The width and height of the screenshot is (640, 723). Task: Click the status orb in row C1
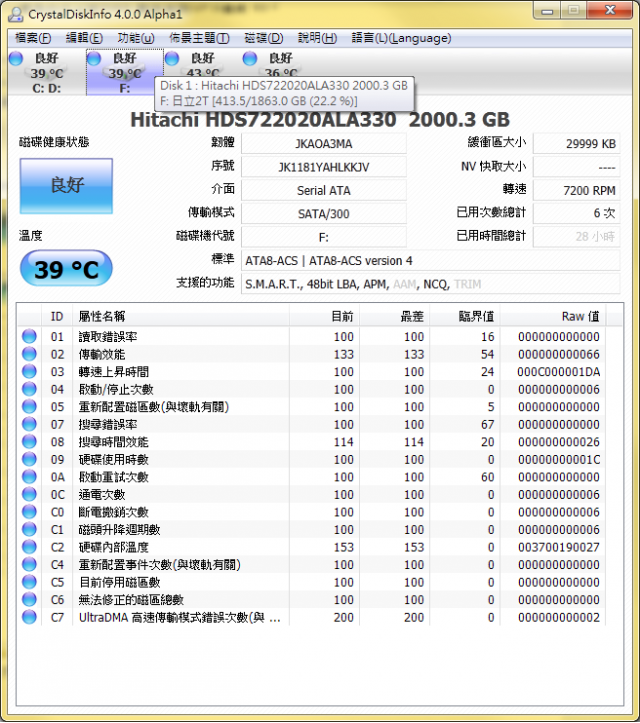29,529
